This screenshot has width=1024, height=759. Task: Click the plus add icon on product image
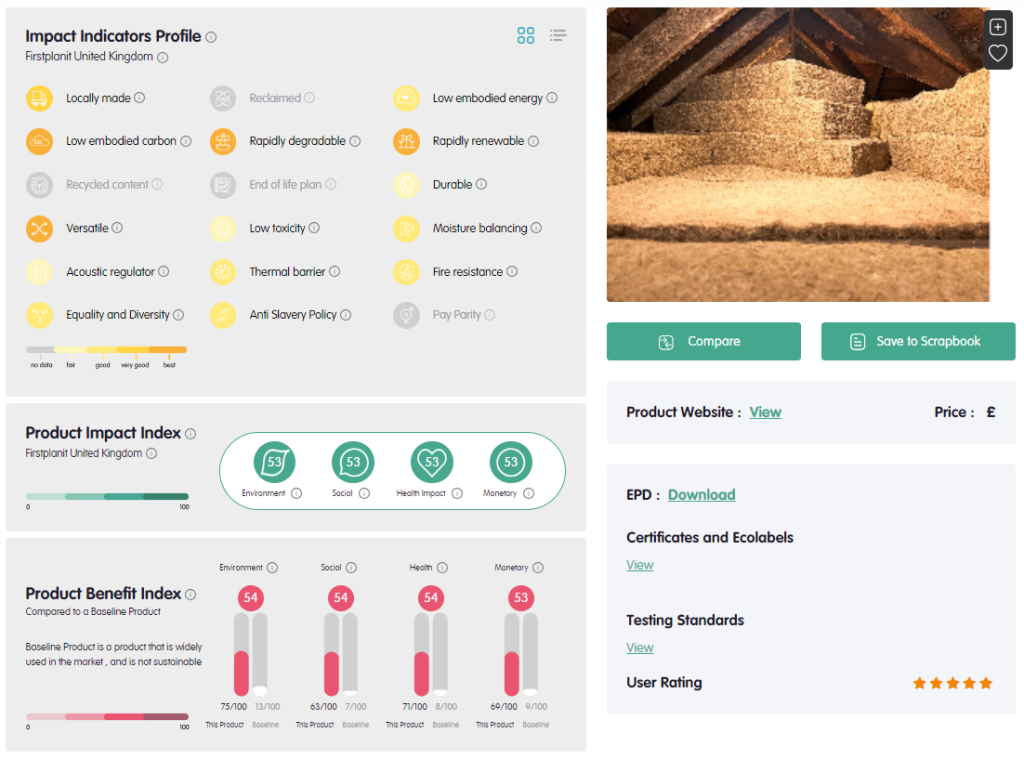click(997, 27)
